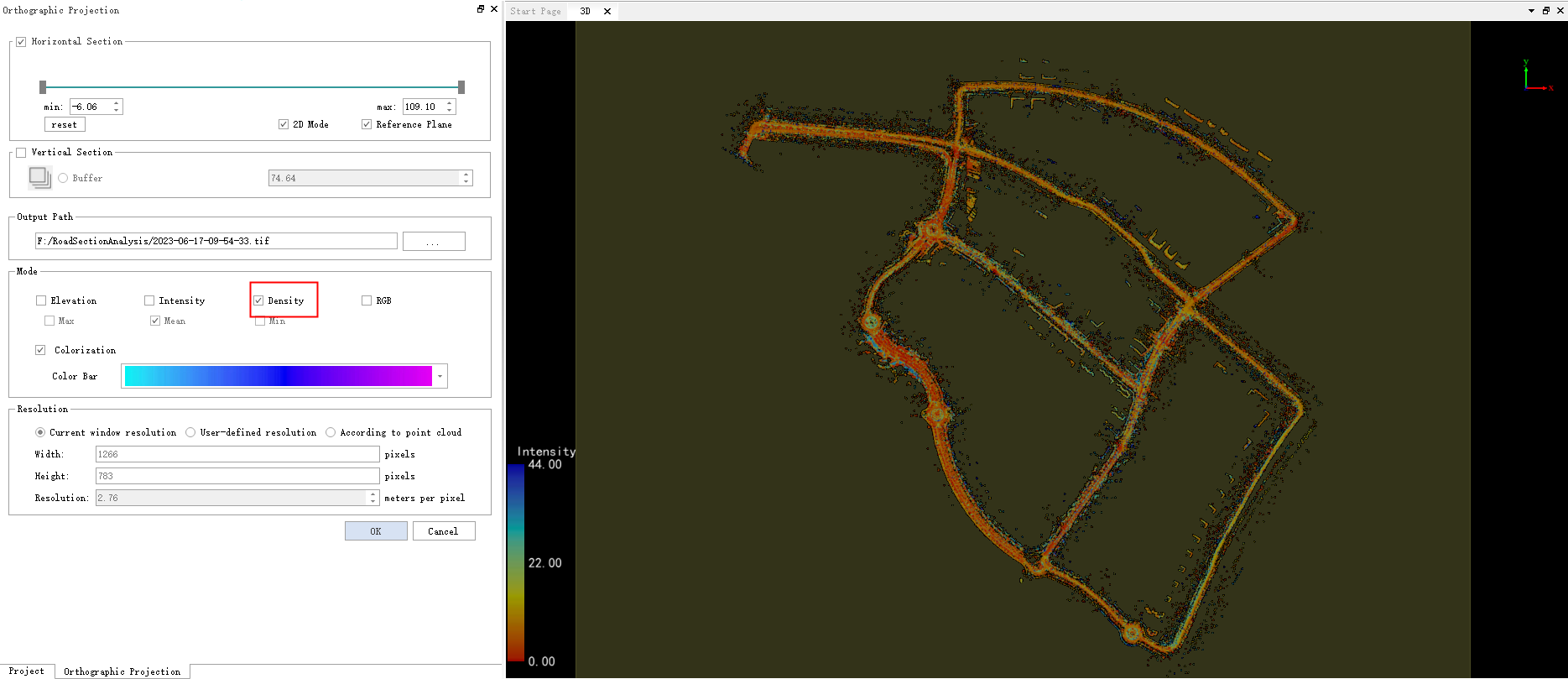Enable the Vertical Section checkbox
This screenshot has width=1568, height=679.
click(21, 152)
